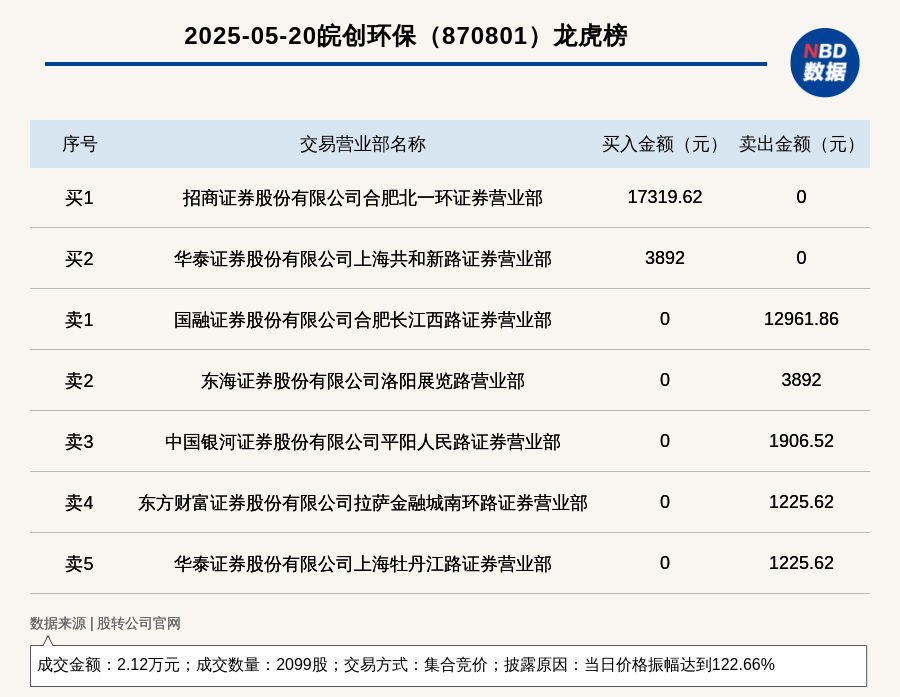
Task: Click 1225.62 in the 卖5 row
Action: (801, 563)
